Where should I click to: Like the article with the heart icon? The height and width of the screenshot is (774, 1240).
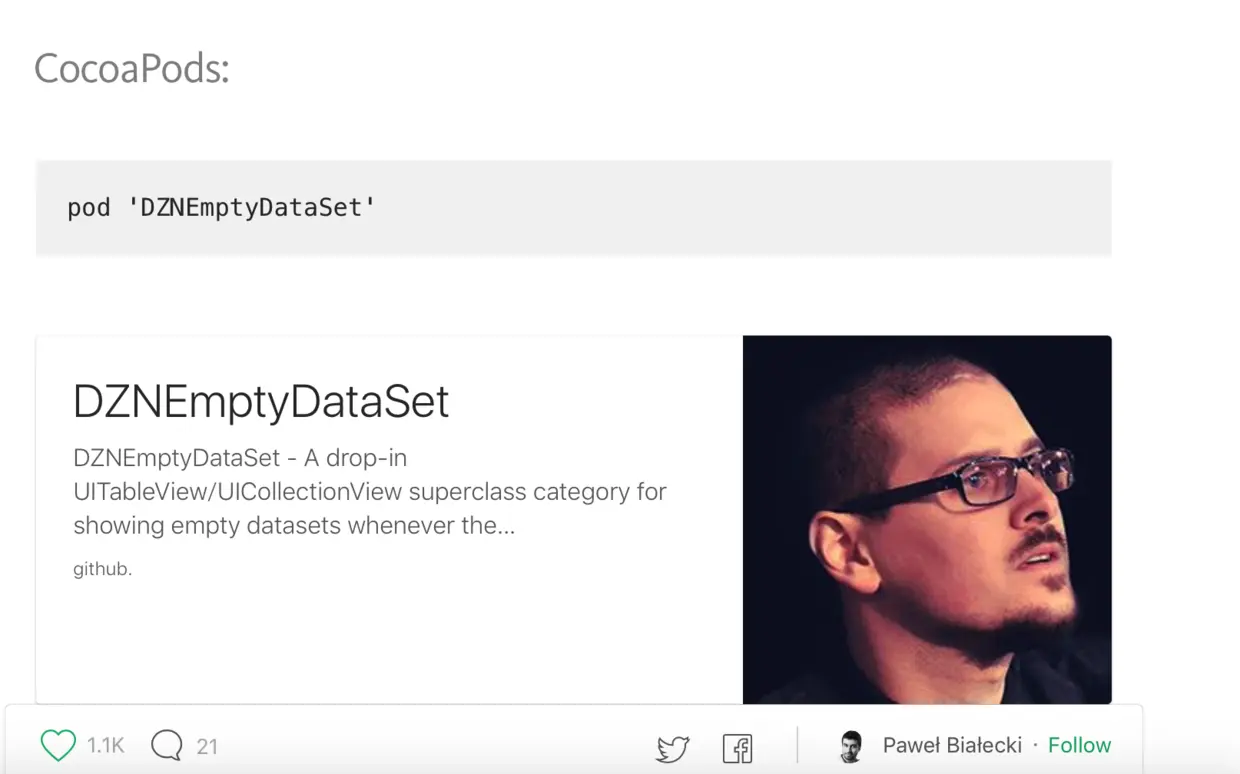click(58, 745)
